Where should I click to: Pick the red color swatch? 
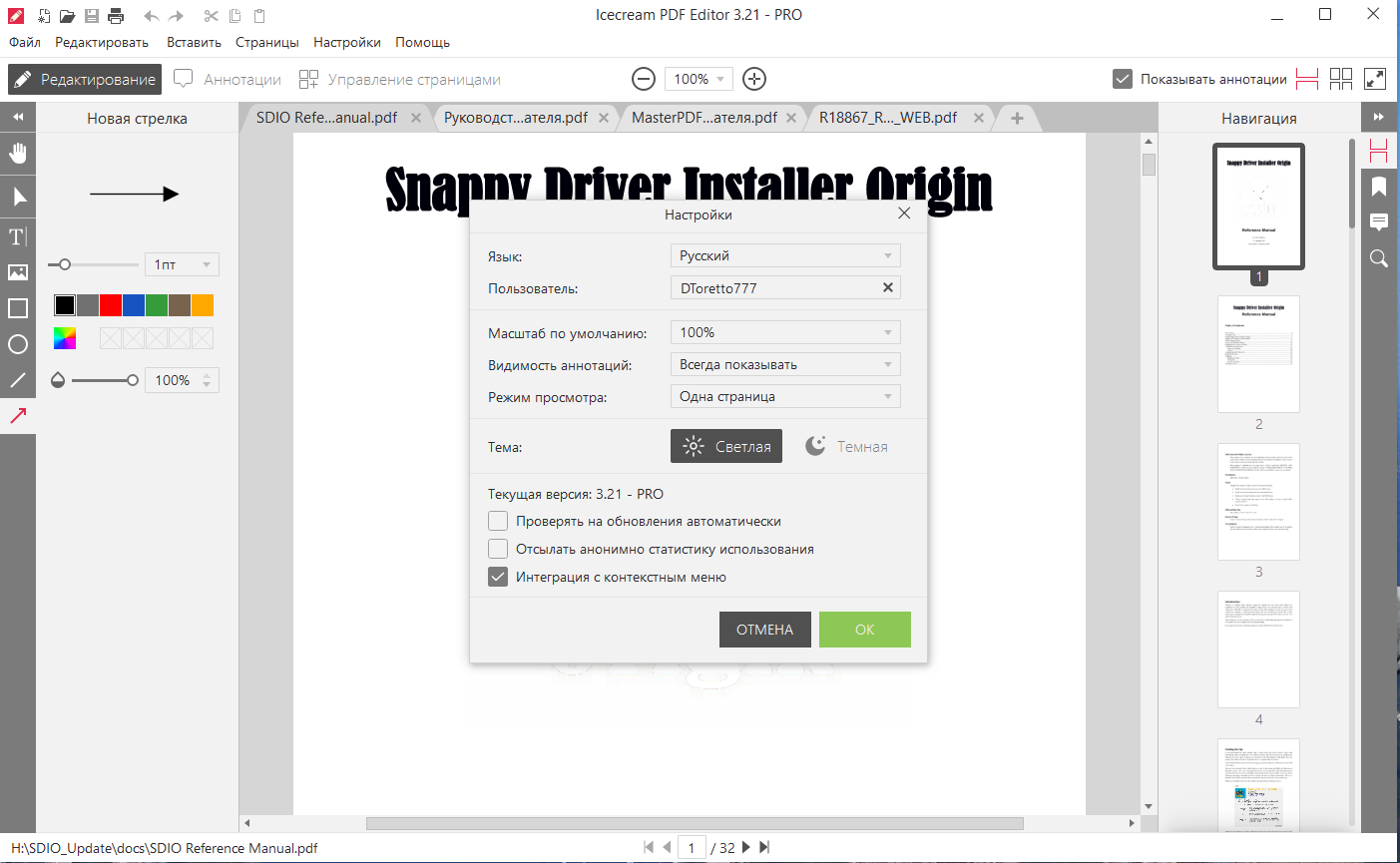[x=111, y=305]
